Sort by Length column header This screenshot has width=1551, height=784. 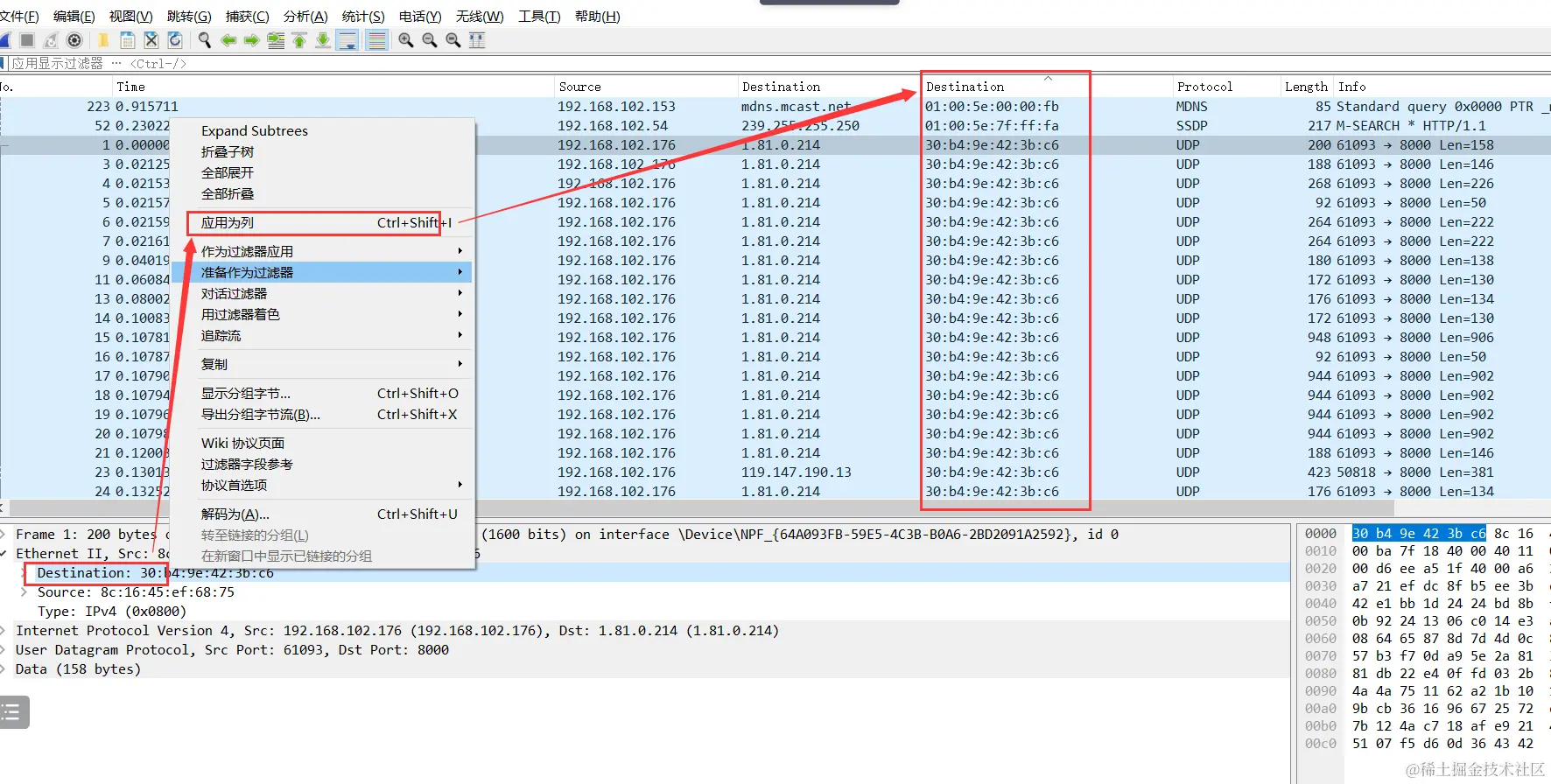coord(1306,87)
